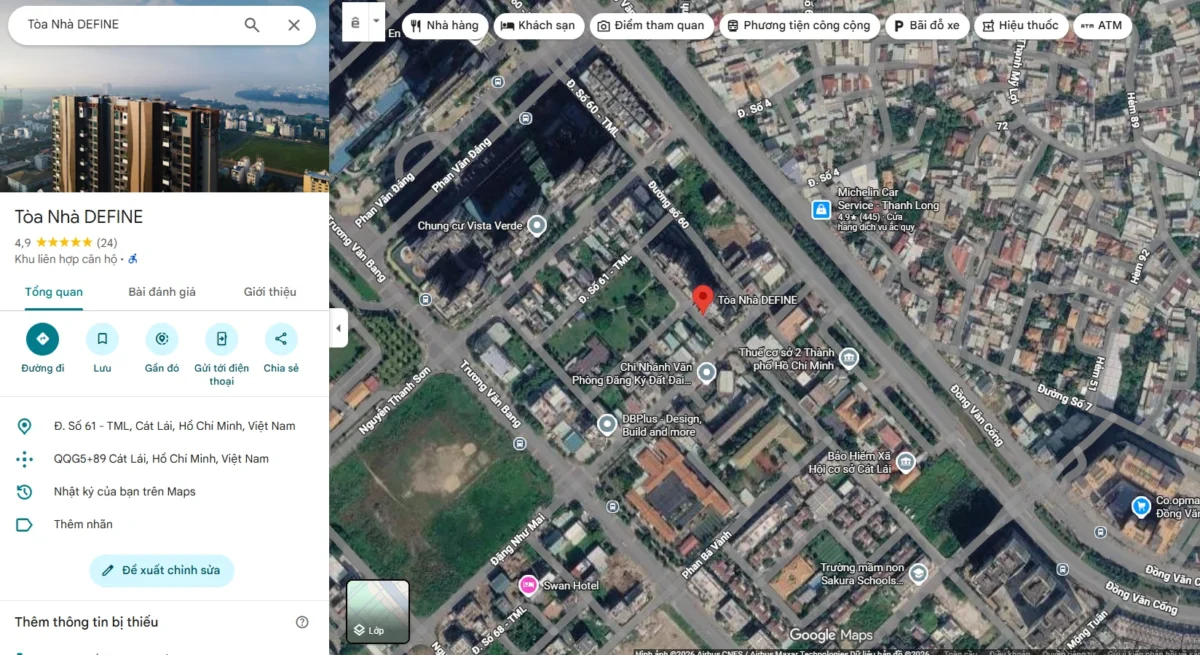Click the Tòa Nhà DEFINE search field
The width and height of the screenshot is (1200, 655).
[x=130, y=25]
